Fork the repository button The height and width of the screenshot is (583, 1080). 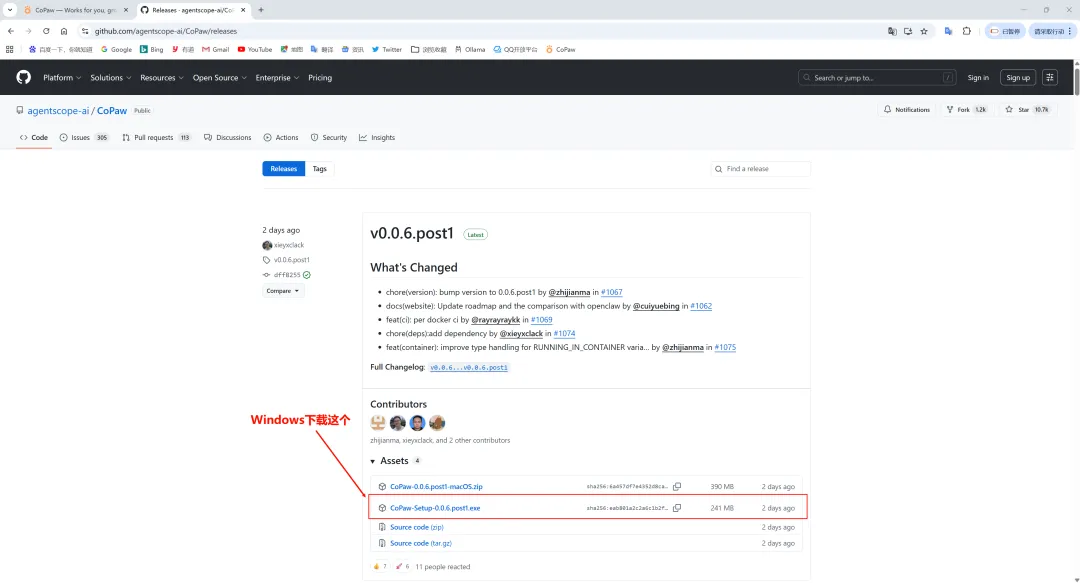click(x=966, y=110)
